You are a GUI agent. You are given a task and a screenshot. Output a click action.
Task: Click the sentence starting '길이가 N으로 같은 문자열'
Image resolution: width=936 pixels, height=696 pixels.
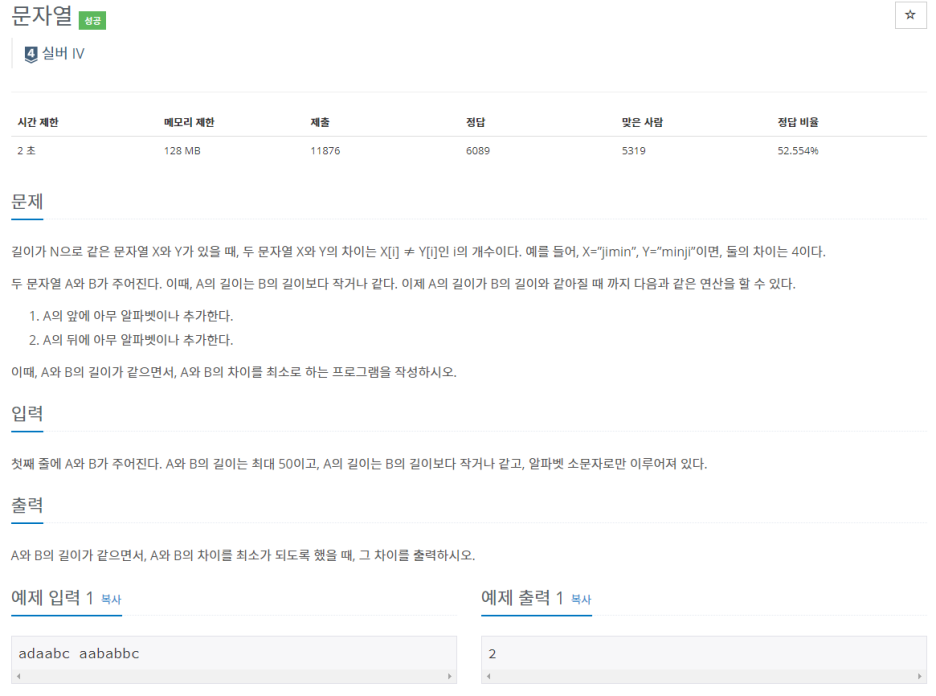point(418,252)
